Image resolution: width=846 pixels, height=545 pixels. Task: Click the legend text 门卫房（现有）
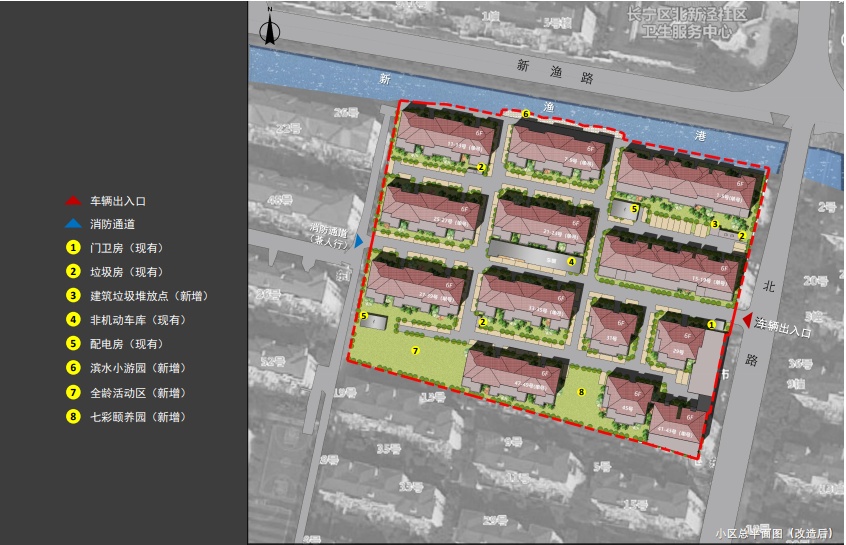[x=126, y=248]
